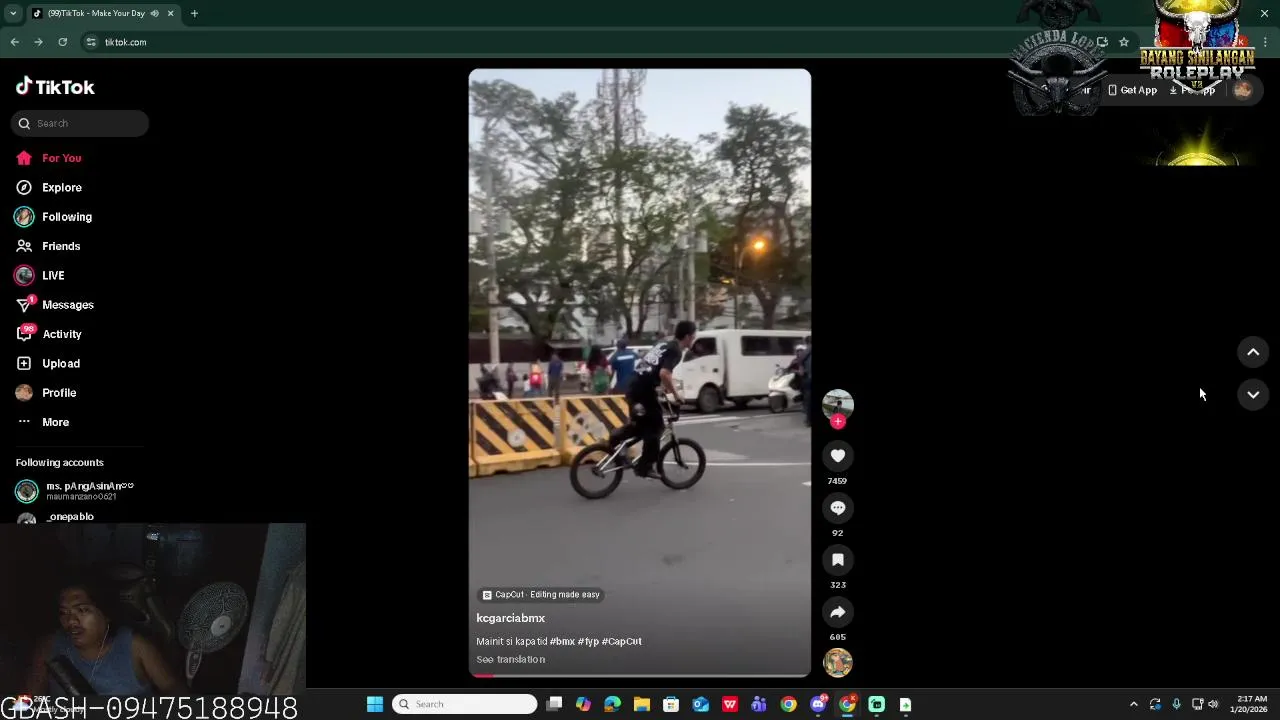The height and width of the screenshot is (720, 1280).
Task: Open the account avatar menu top-right
Action: [x=1243, y=90]
